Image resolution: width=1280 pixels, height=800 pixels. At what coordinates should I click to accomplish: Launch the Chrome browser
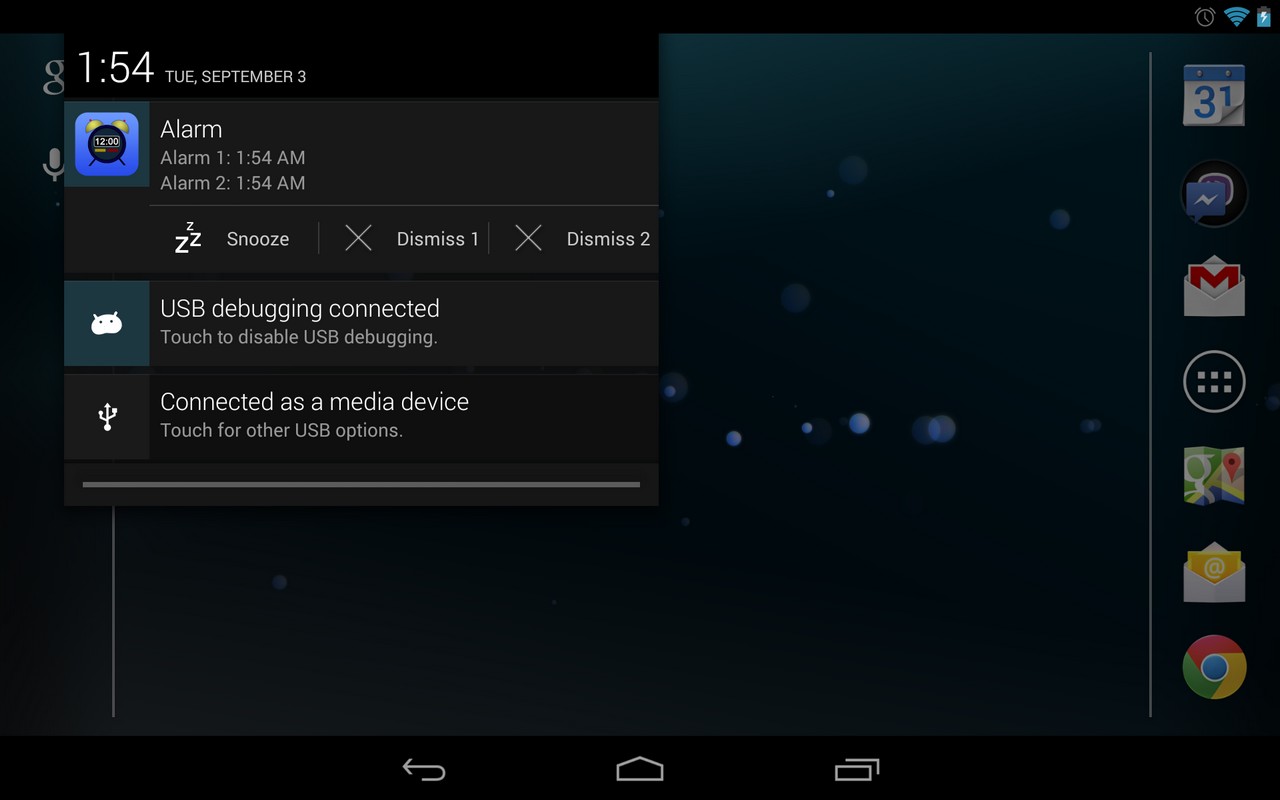[1214, 667]
